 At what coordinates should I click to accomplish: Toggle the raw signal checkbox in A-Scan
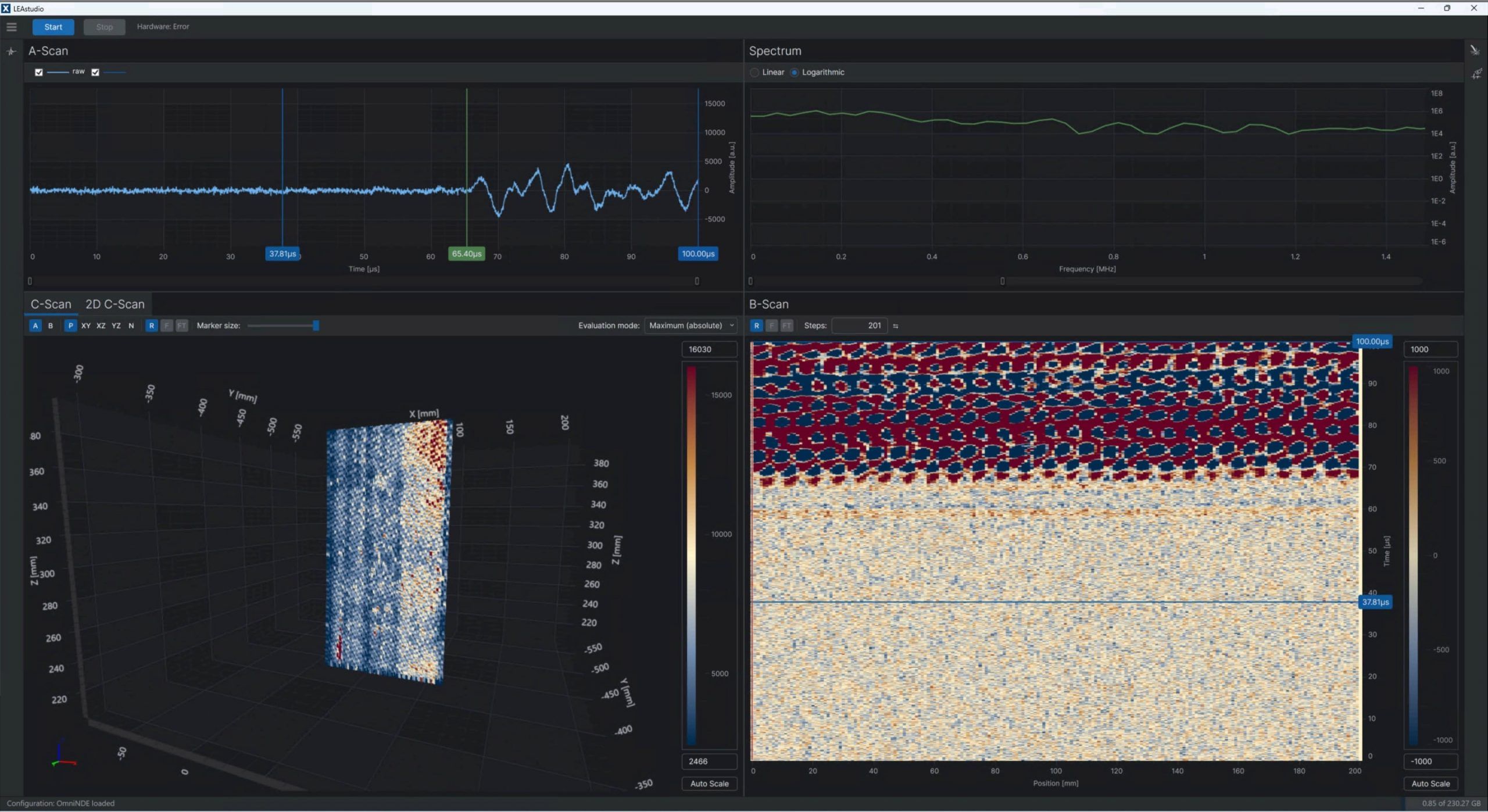[38, 72]
